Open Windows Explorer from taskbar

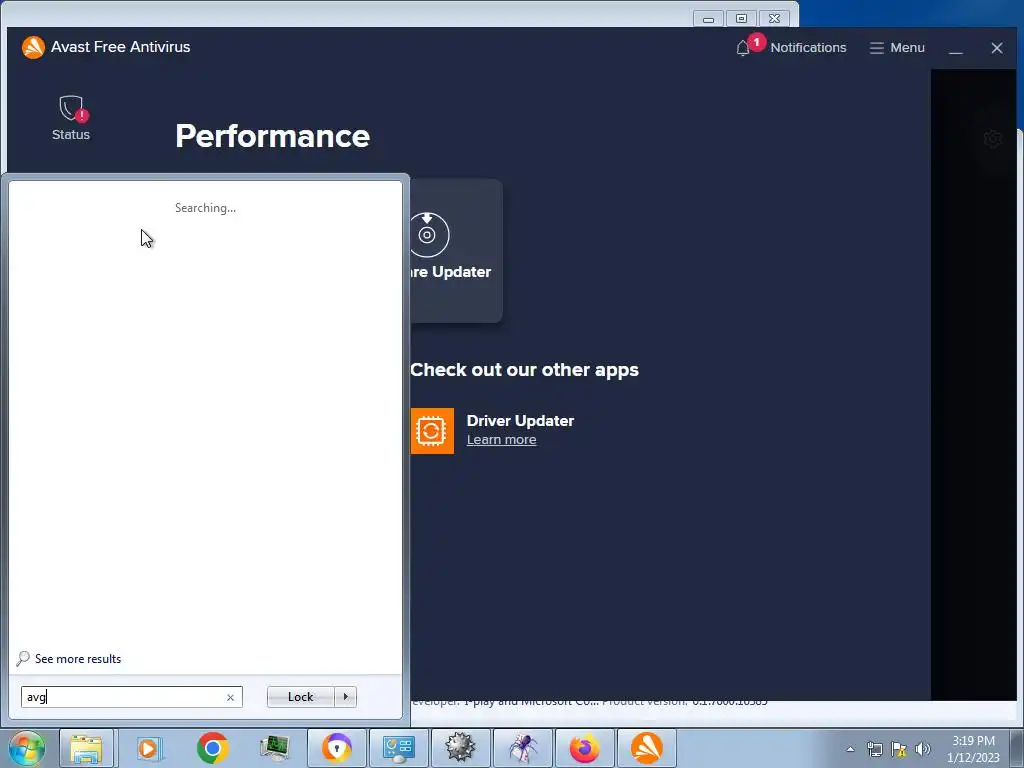click(86, 748)
